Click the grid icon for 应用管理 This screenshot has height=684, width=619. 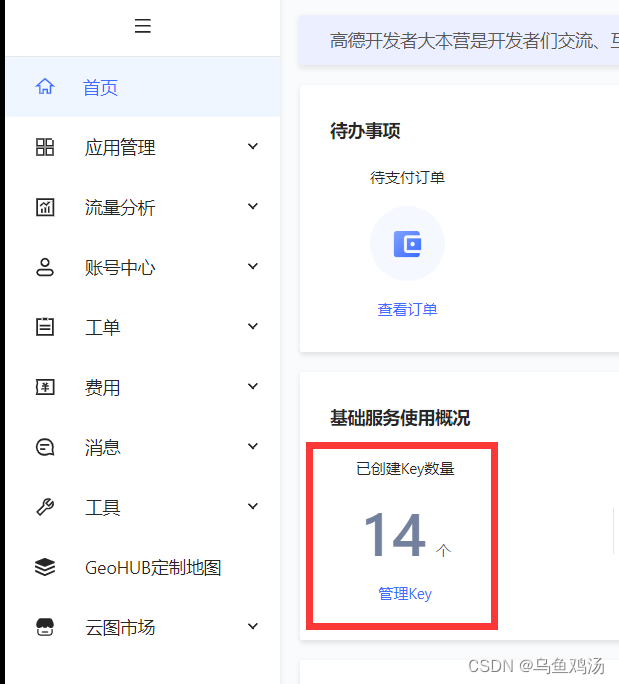click(45, 147)
